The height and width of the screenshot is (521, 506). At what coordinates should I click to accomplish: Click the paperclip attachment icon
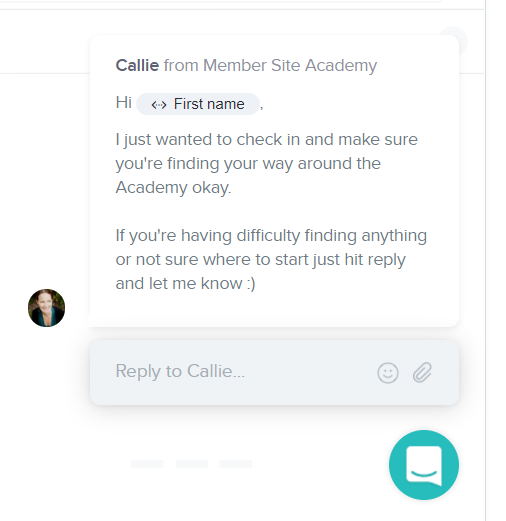point(422,372)
